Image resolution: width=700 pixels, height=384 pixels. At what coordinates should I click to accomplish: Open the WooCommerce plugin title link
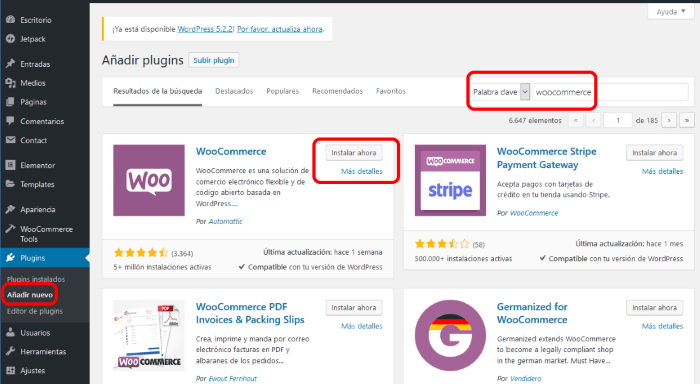pos(231,151)
